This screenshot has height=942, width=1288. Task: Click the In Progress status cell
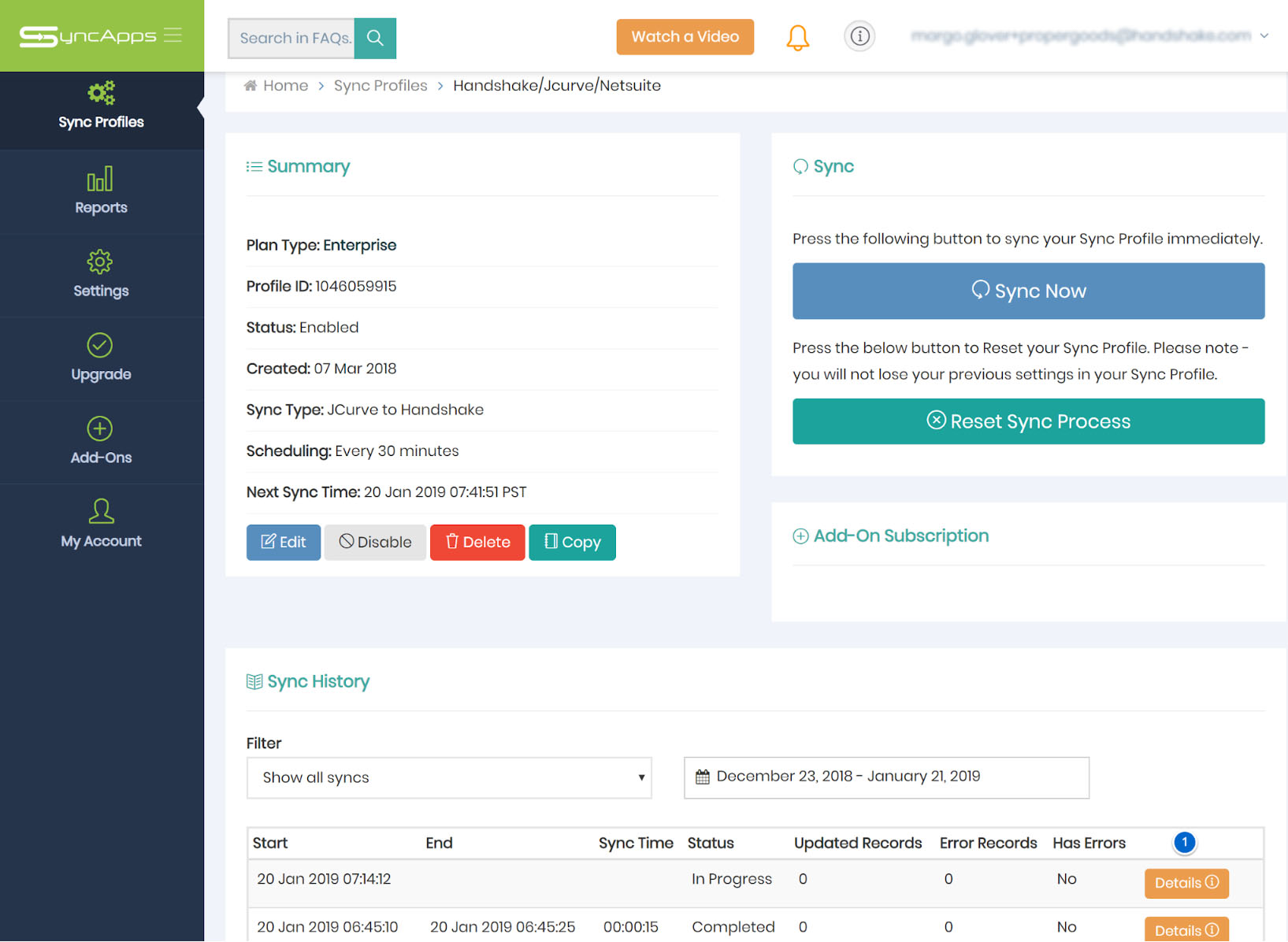(x=732, y=879)
